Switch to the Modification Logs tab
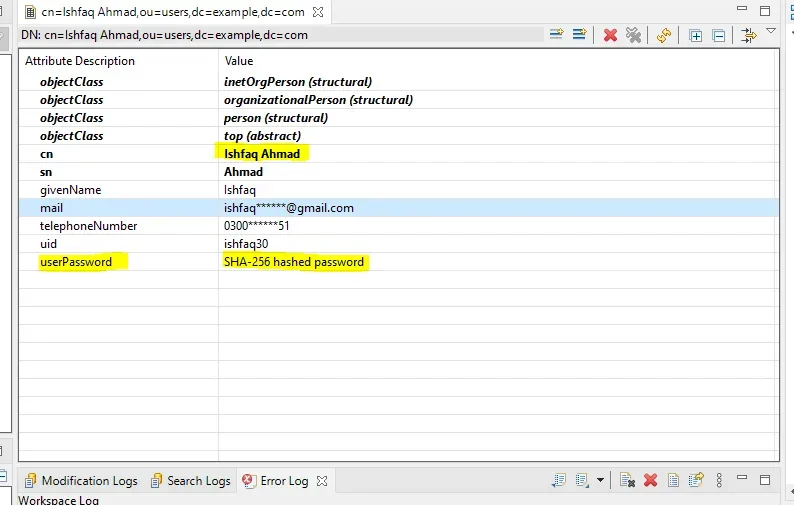Viewport: 794px width, 505px height. [x=82, y=480]
